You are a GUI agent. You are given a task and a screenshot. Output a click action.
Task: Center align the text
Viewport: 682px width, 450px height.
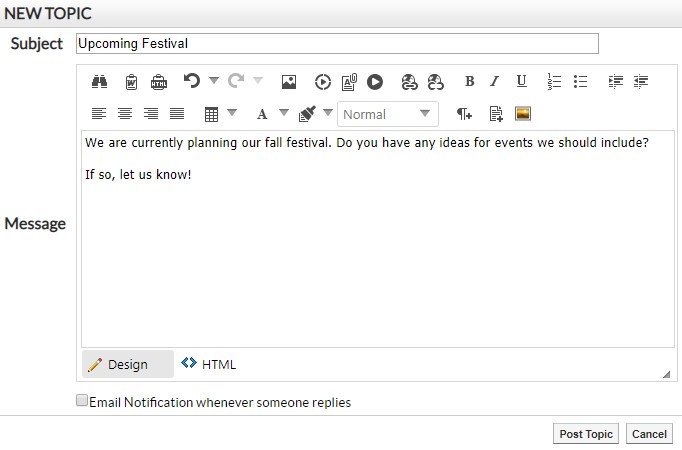[125, 114]
